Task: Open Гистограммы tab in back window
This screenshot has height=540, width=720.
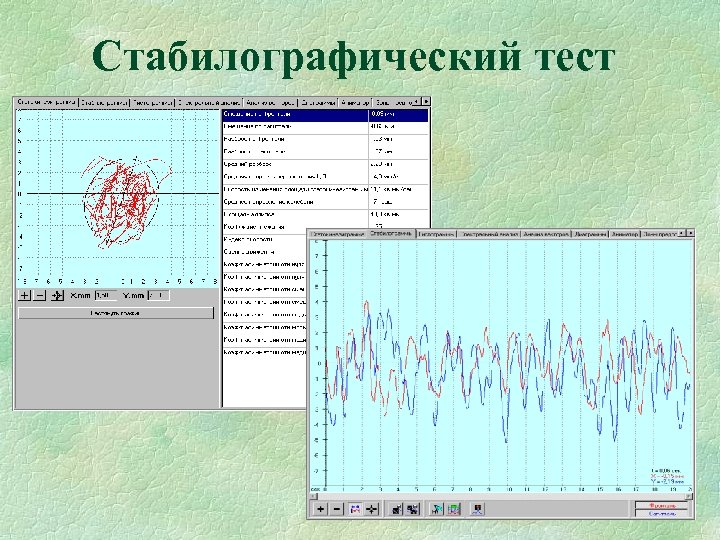Action: [x=153, y=102]
